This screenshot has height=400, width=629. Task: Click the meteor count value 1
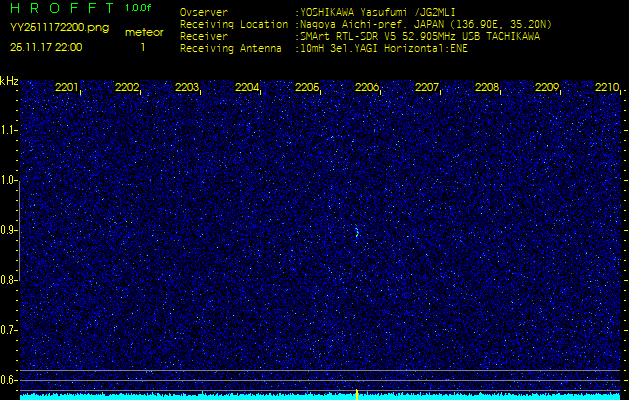tap(143, 47)
